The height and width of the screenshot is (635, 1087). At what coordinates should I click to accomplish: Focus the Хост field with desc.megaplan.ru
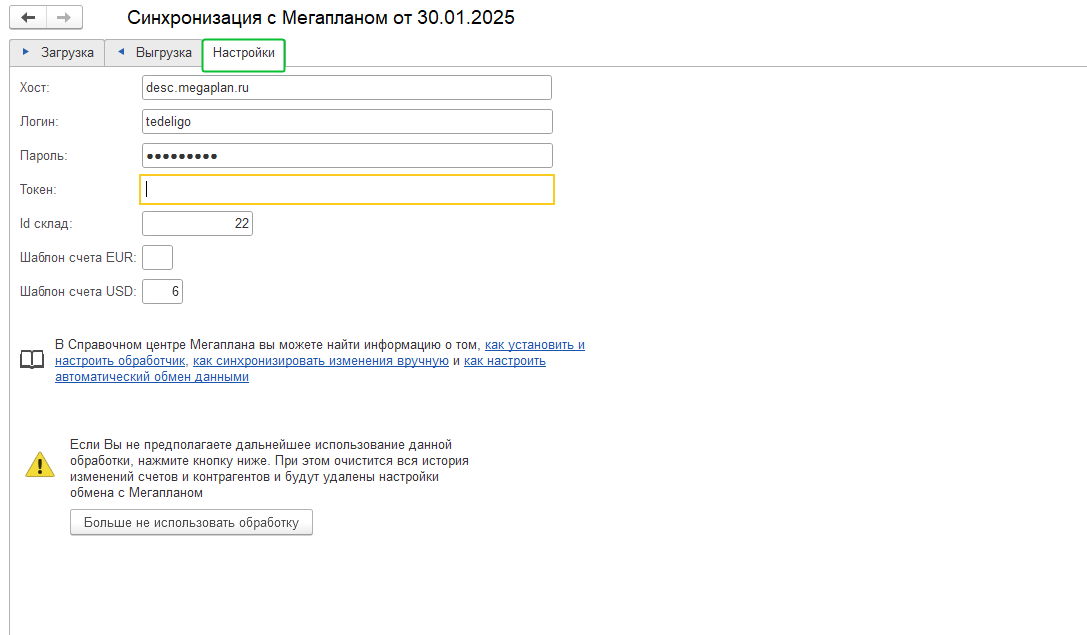coord(347,88)
